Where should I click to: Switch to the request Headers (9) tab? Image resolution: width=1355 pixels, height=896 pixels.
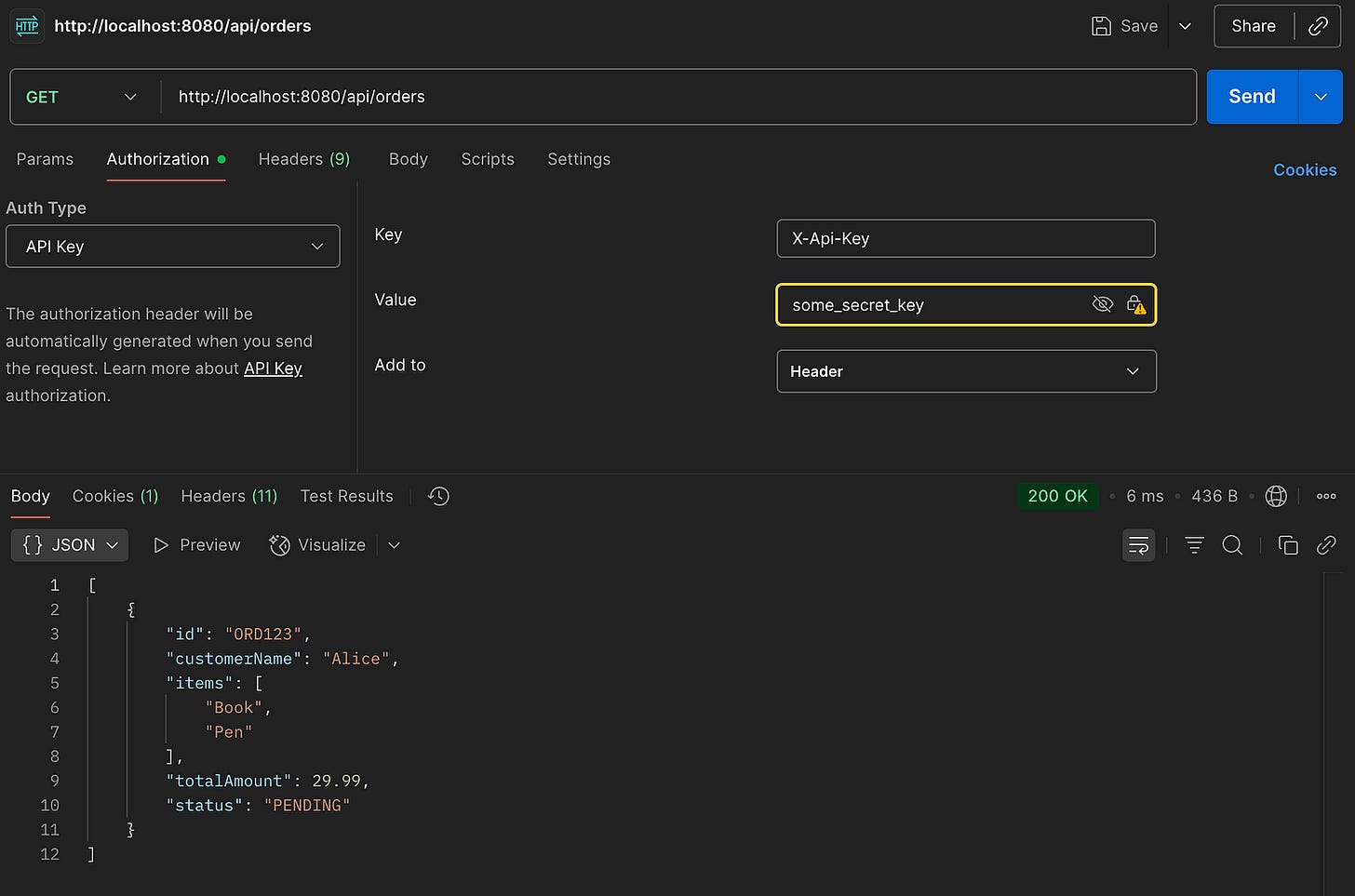pos(303,159)
